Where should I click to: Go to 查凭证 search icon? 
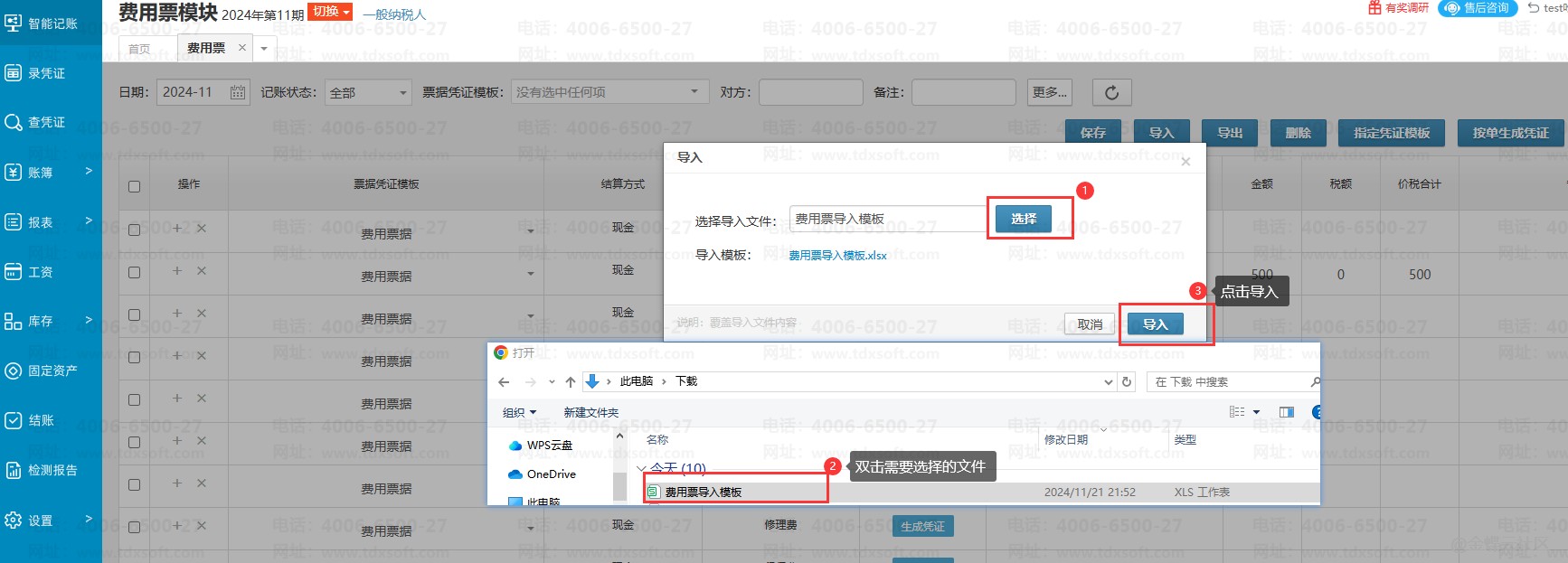point(14,122)
